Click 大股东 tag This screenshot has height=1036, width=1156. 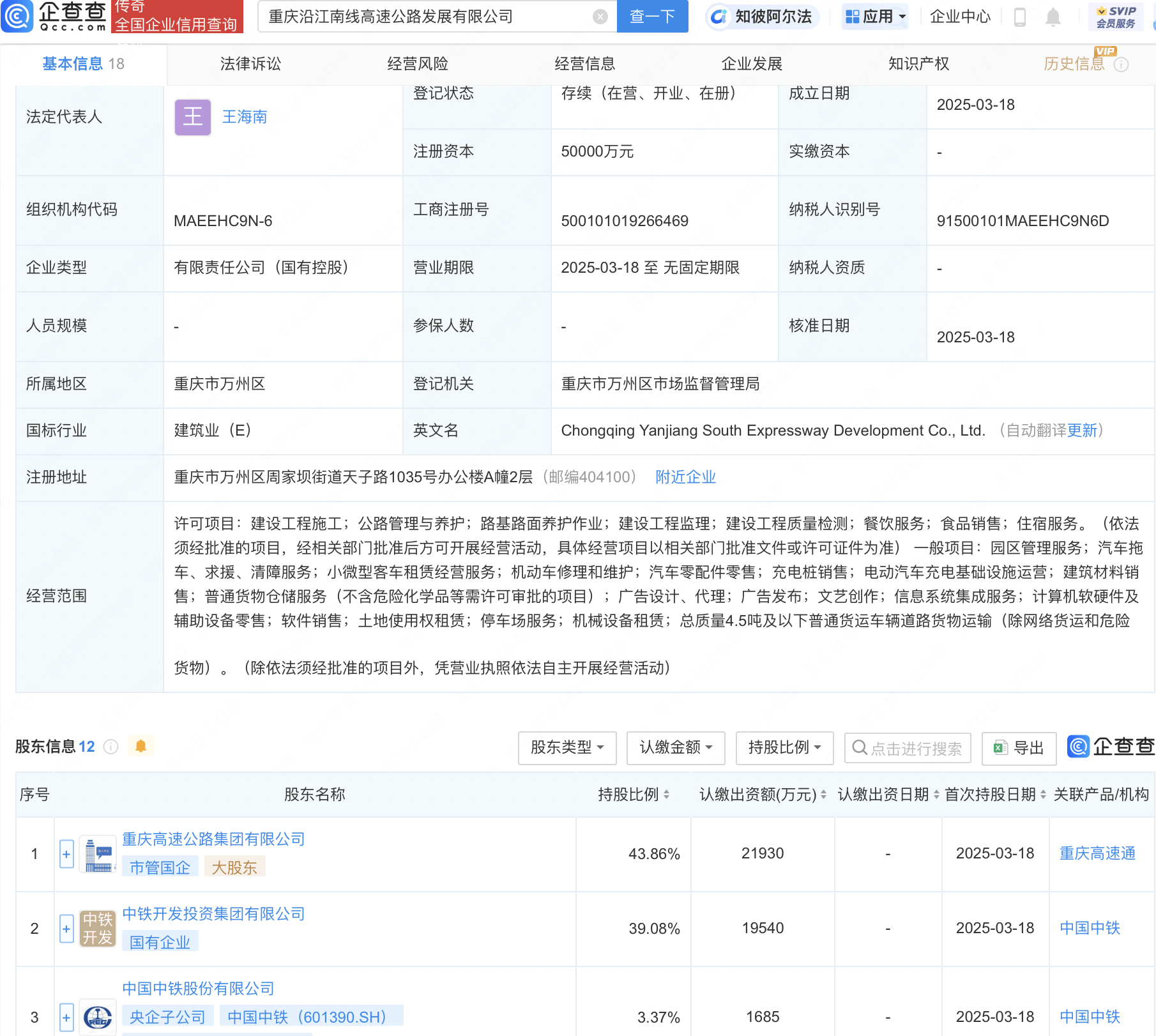click(x=234, y=867)
